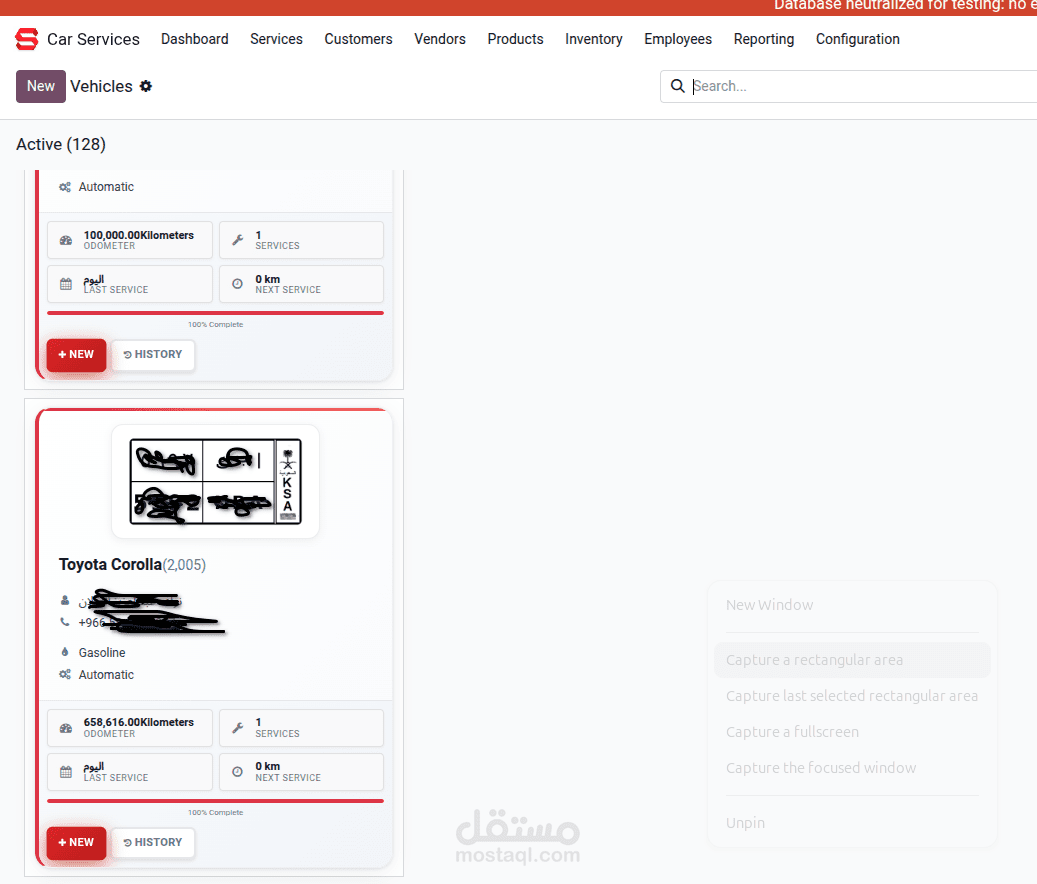Screen dimensions: 1037x884
Task: Click the Active (128) column header
Action: click(61, 144)
